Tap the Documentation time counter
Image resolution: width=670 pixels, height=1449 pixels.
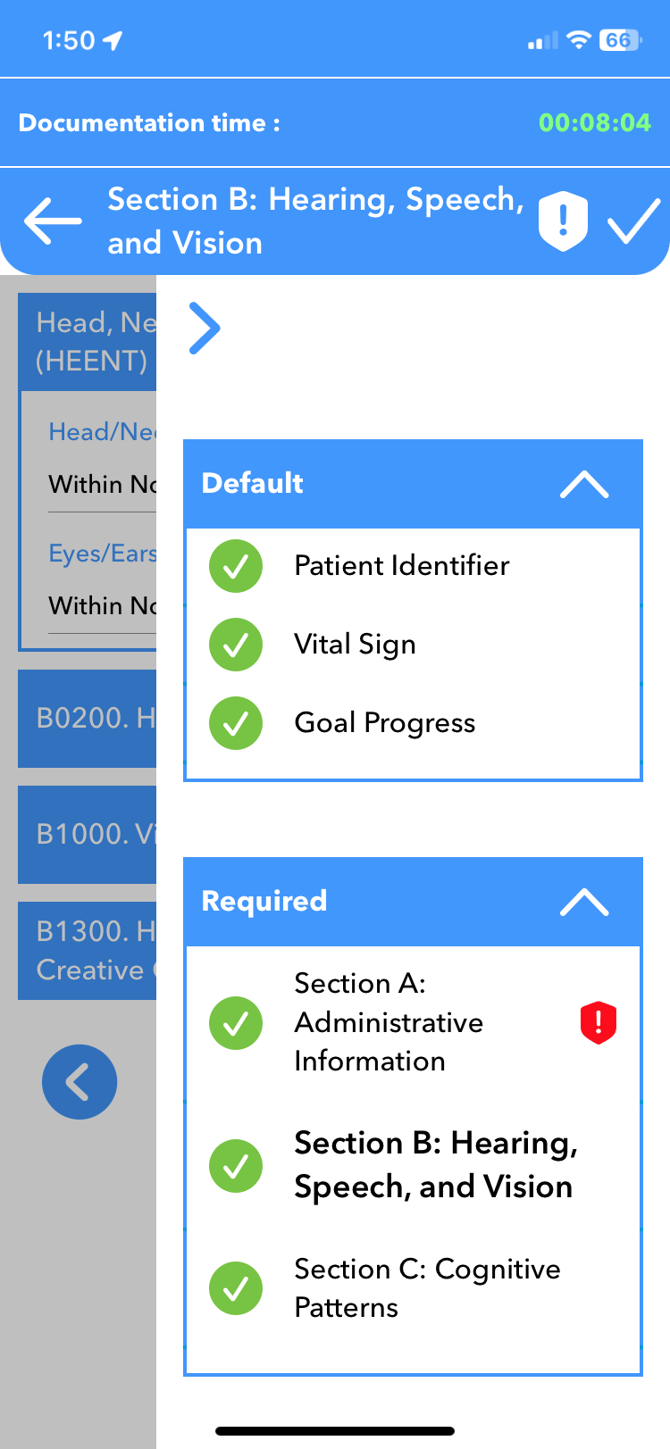point(594,123)
